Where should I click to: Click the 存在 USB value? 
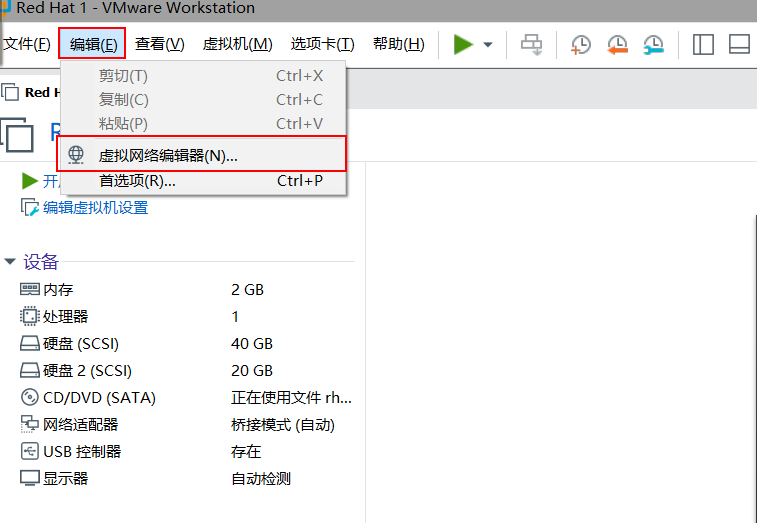[246, 452]
